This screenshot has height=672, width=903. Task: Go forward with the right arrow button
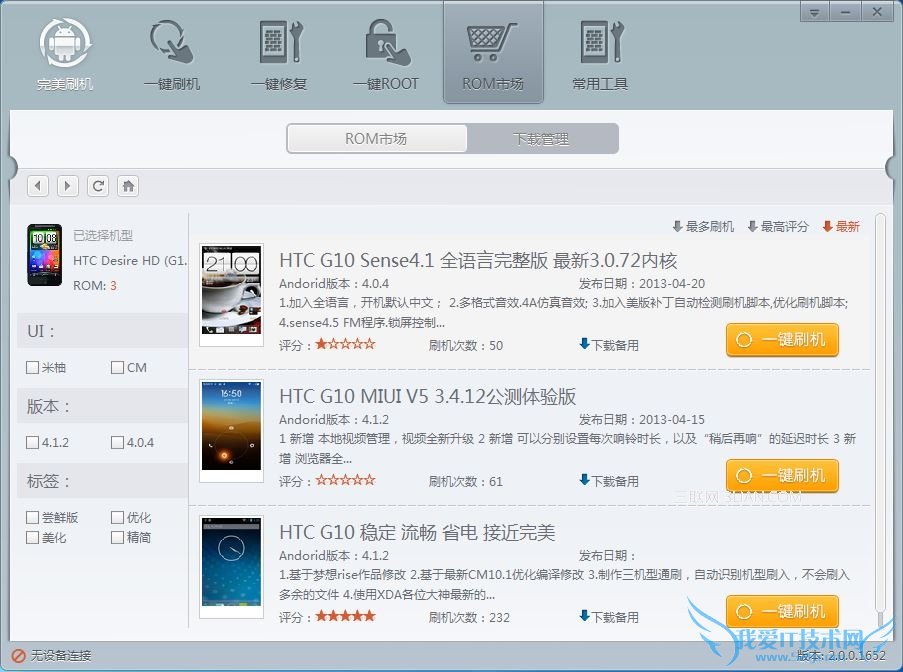[67, 186]
